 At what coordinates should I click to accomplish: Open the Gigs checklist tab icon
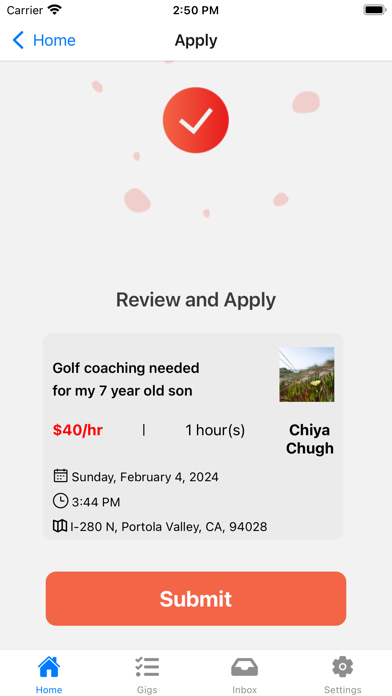(147, 667)
